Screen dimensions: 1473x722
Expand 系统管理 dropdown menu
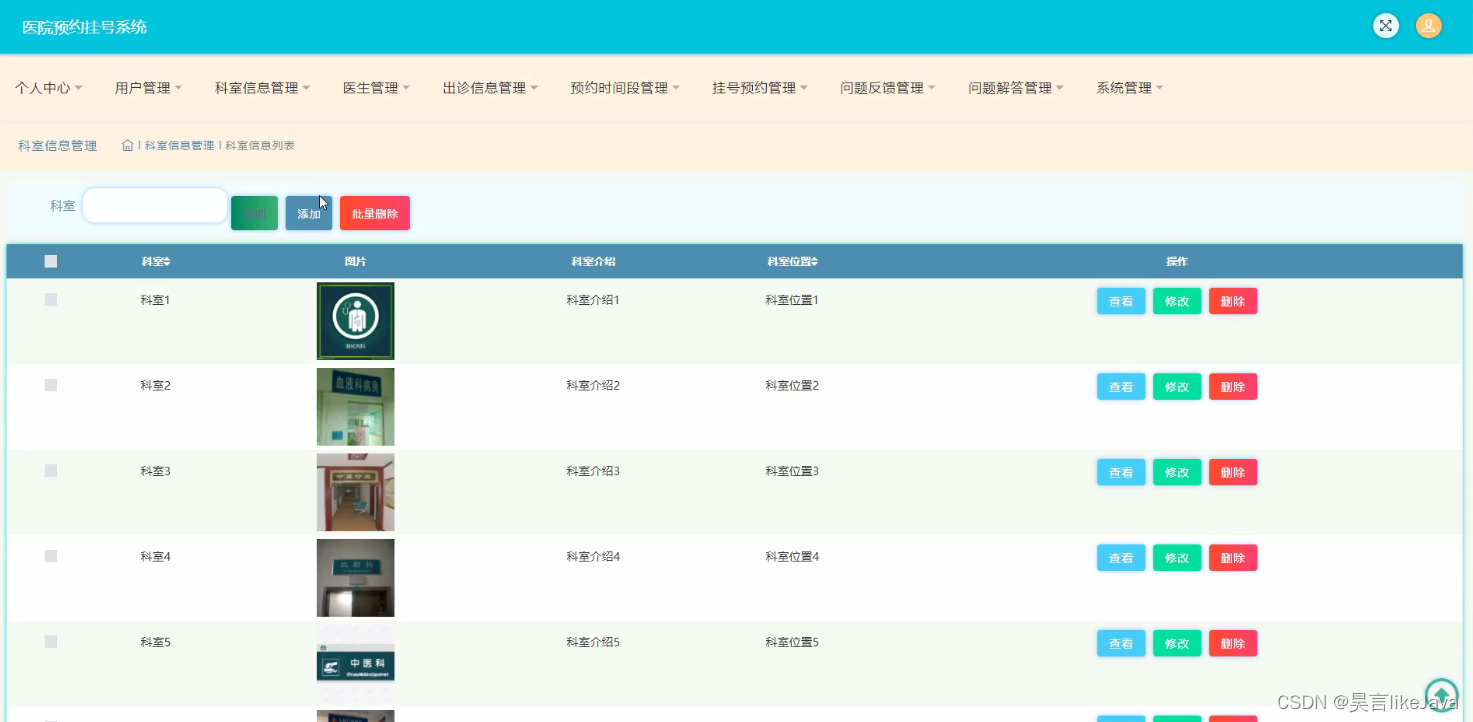pos(1130,88)
